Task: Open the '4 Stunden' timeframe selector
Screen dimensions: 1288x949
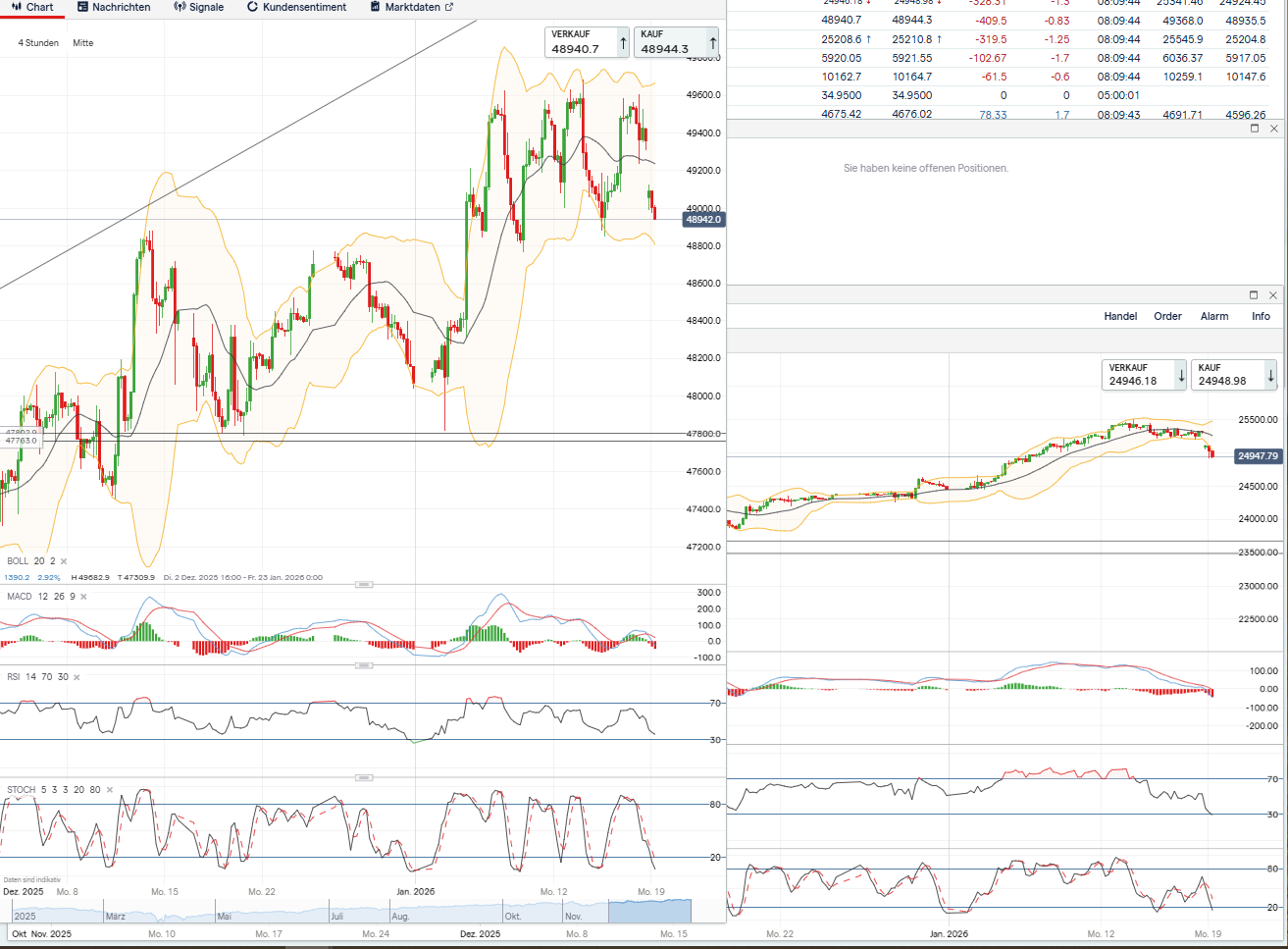Action: click(x=38, y=43)
